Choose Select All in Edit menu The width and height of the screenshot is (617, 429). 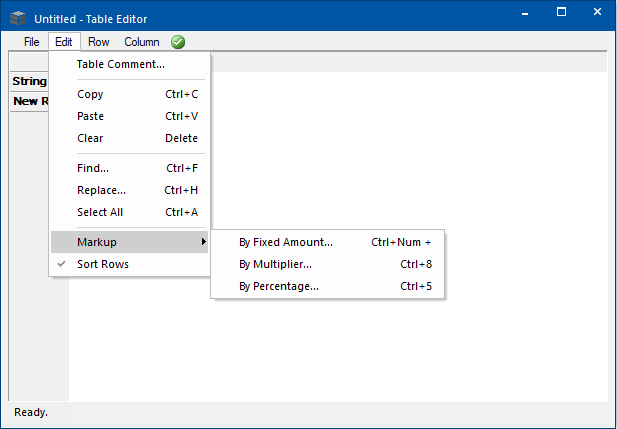[x=129, y=212]
